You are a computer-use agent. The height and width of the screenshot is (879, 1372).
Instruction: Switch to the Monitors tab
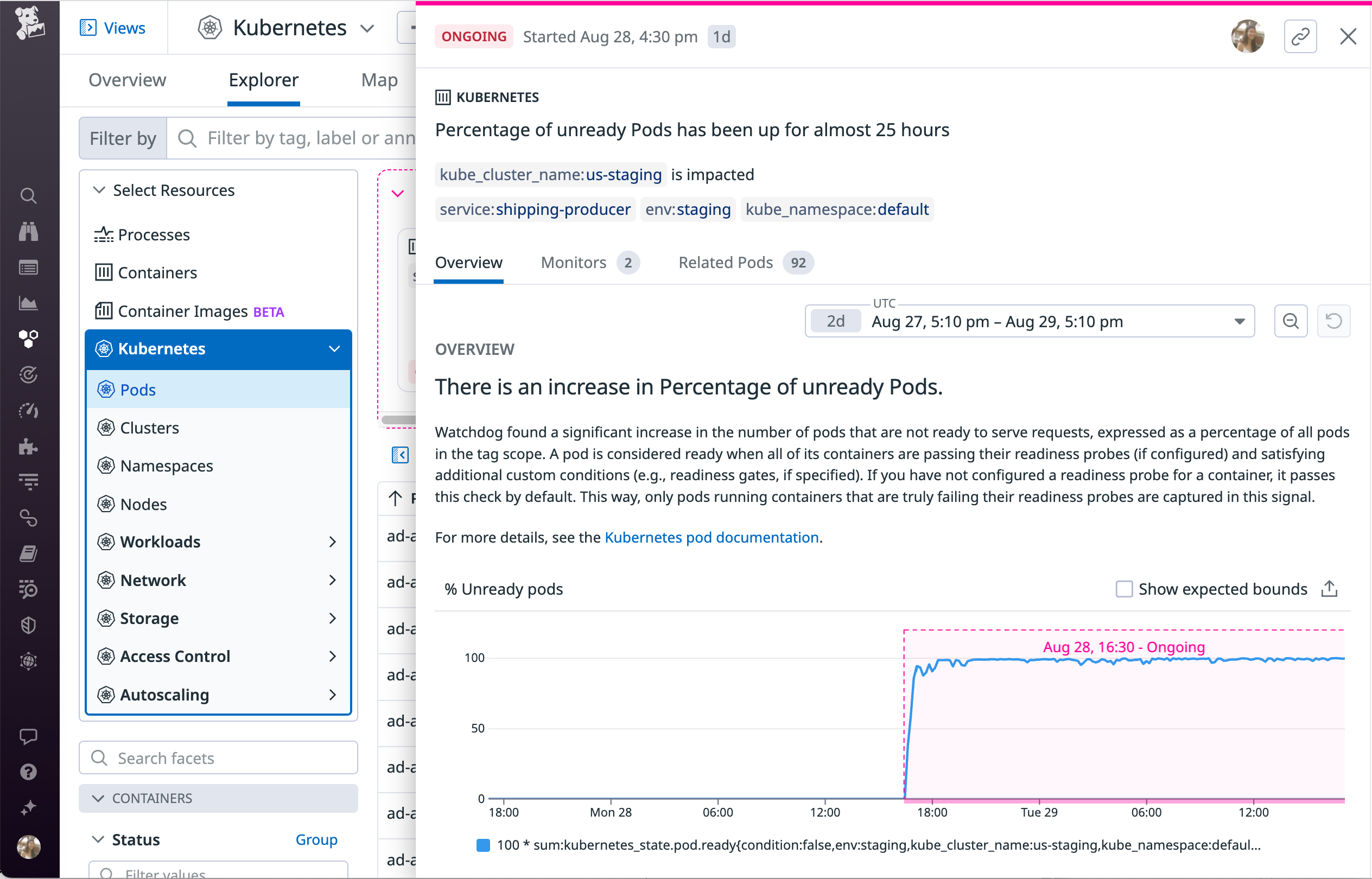pyautogui.click(x=573, y=263)
